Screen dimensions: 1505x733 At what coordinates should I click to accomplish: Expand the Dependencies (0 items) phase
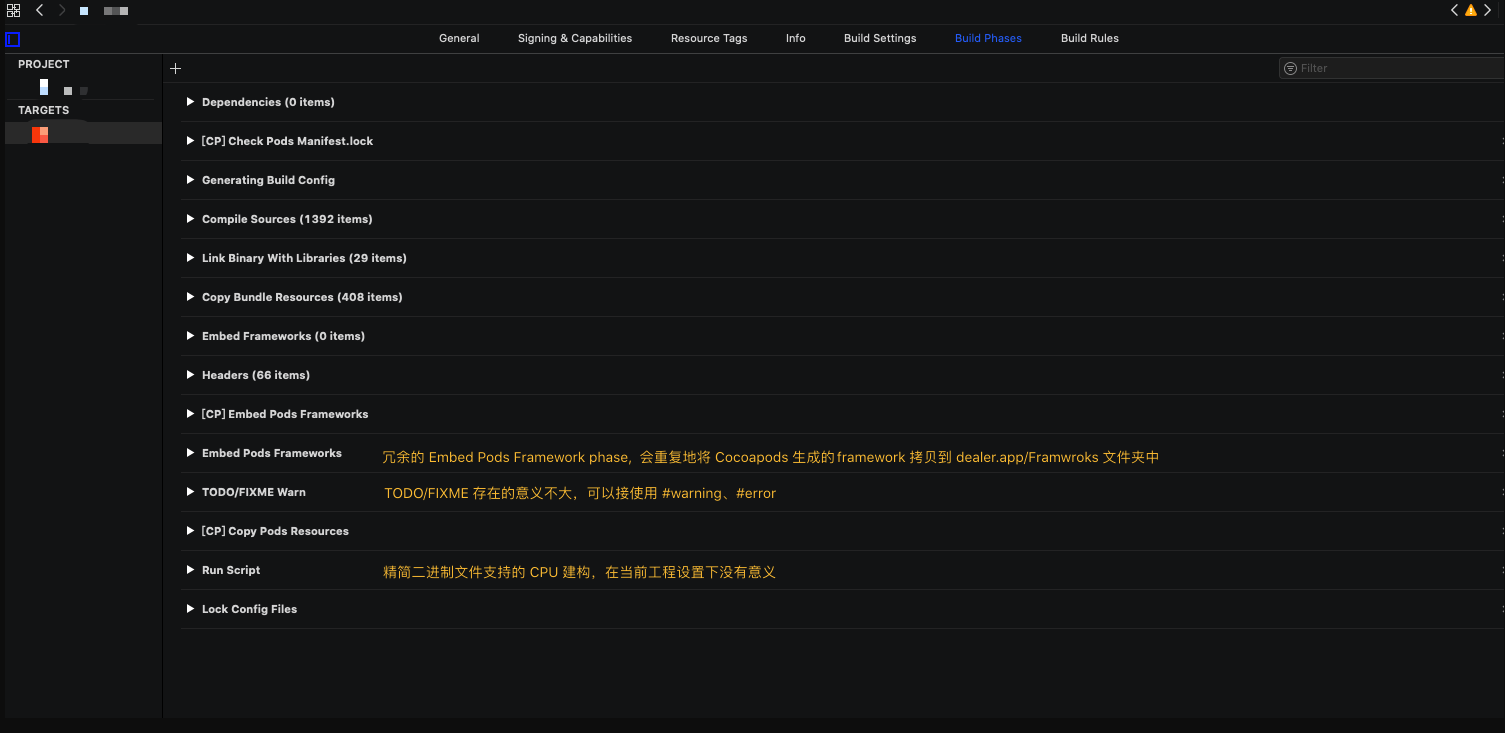[x=190, y=102]
